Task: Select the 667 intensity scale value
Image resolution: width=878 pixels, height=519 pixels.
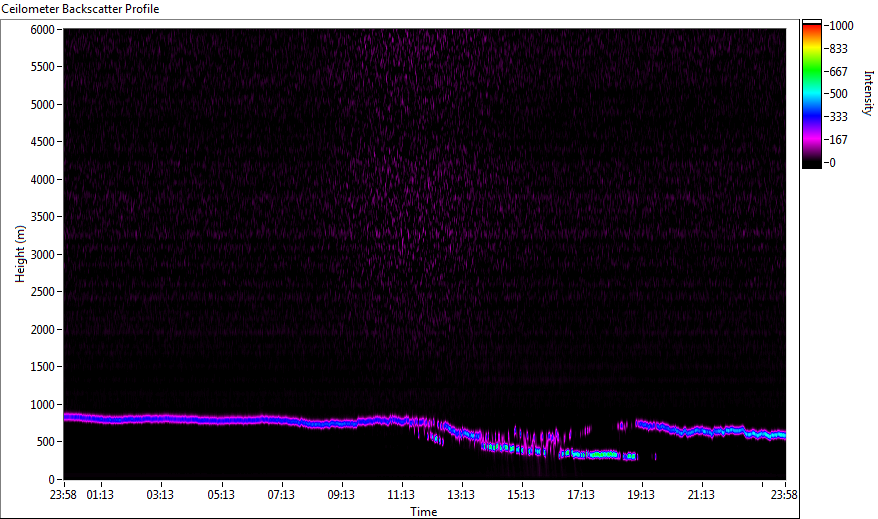Action: click(838, 72)
